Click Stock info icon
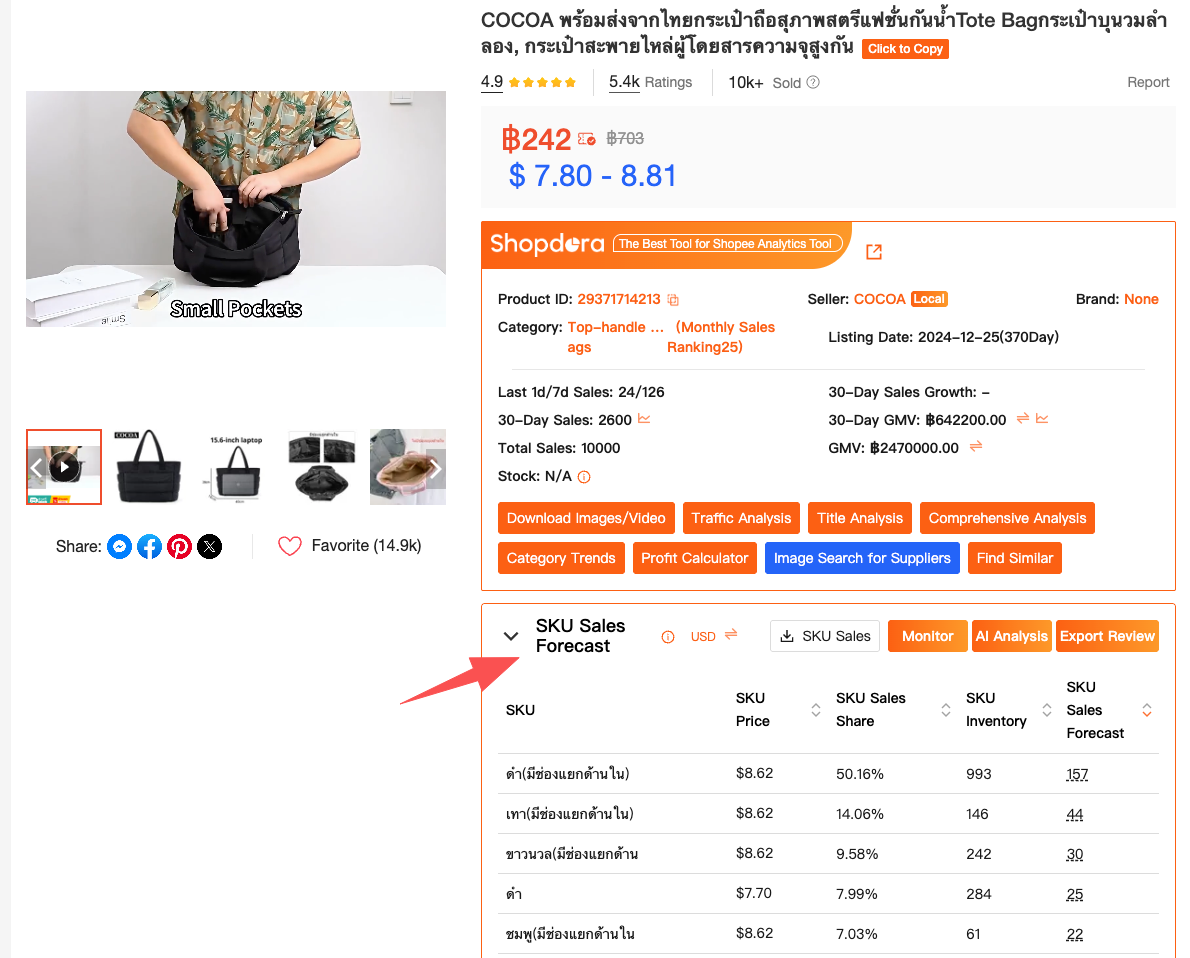Screen dimensions: 1190x958 pyautogui.click(x=584, y=477)
